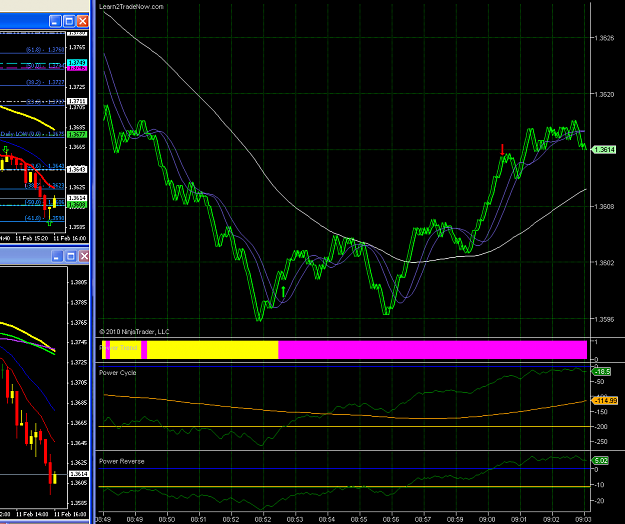Viewport: 625px width, 524px height.
Task: Click the 1.3626 price on main axis
Action: 605,38
